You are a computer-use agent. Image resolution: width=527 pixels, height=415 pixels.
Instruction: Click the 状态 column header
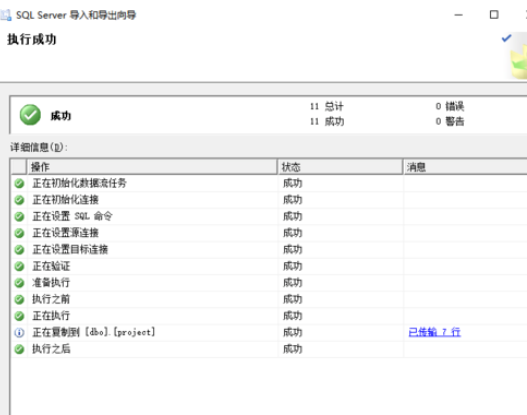[x=340, y=167]
